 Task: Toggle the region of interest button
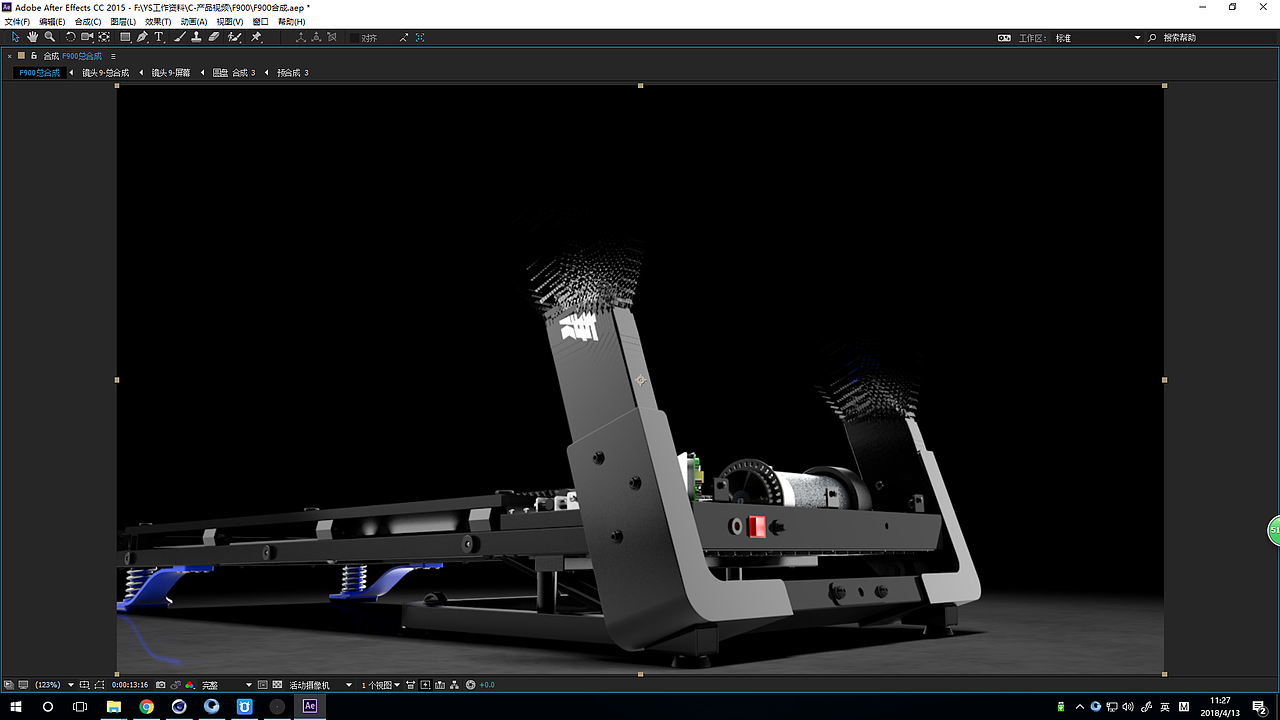click(263, 685)
